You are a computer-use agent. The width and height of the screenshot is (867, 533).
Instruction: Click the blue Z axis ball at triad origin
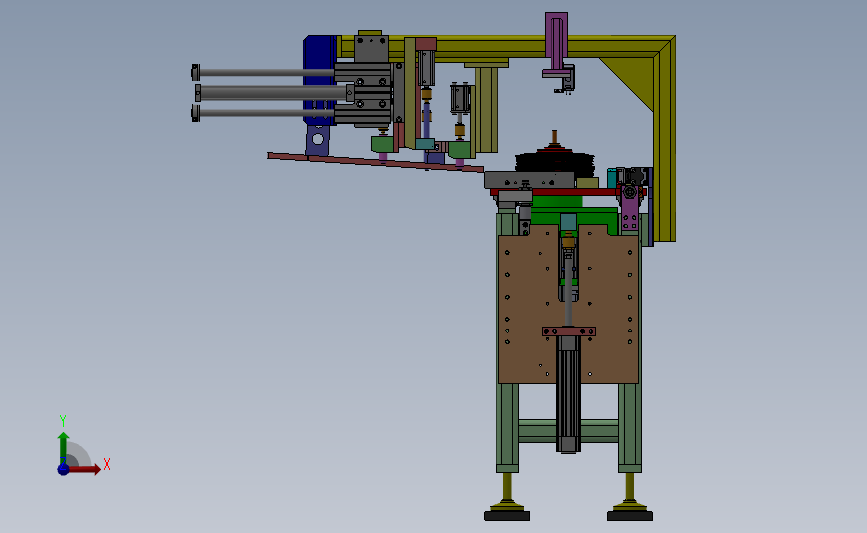[63, 469]
